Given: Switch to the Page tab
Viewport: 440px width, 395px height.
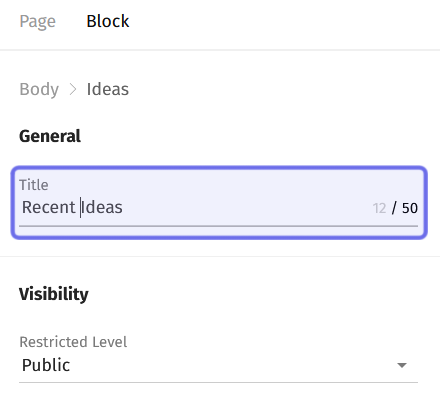Looking at the screenshot, I should tap(38, 21).
